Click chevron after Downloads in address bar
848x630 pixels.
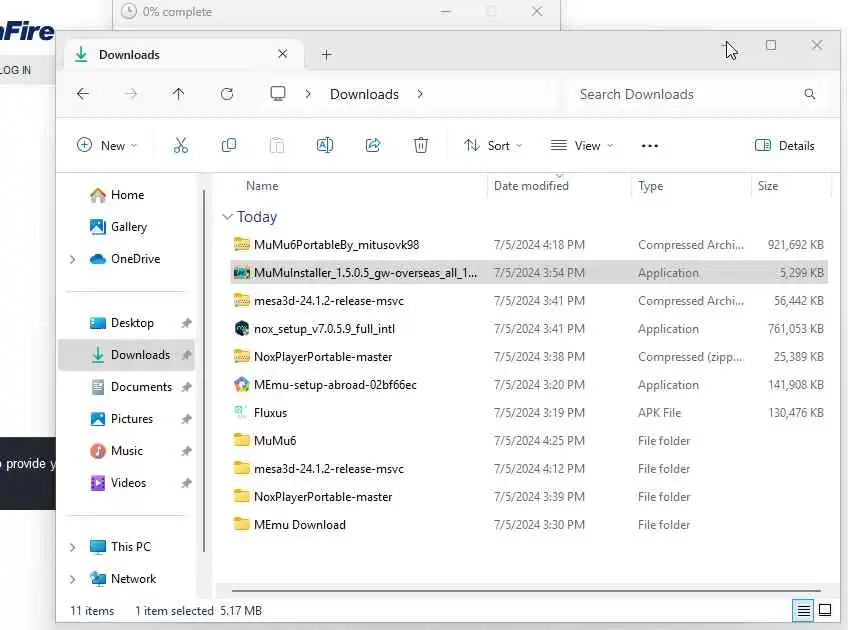click(420, 94)
